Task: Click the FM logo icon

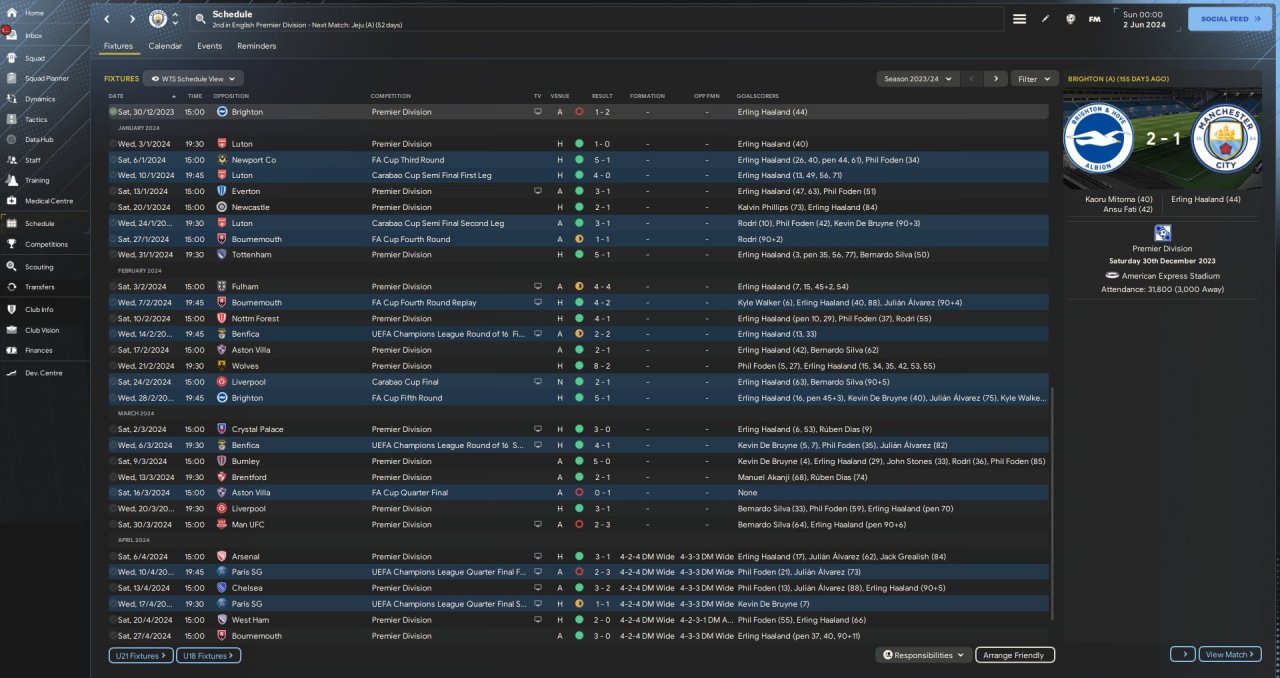Action: (1094, 19)
